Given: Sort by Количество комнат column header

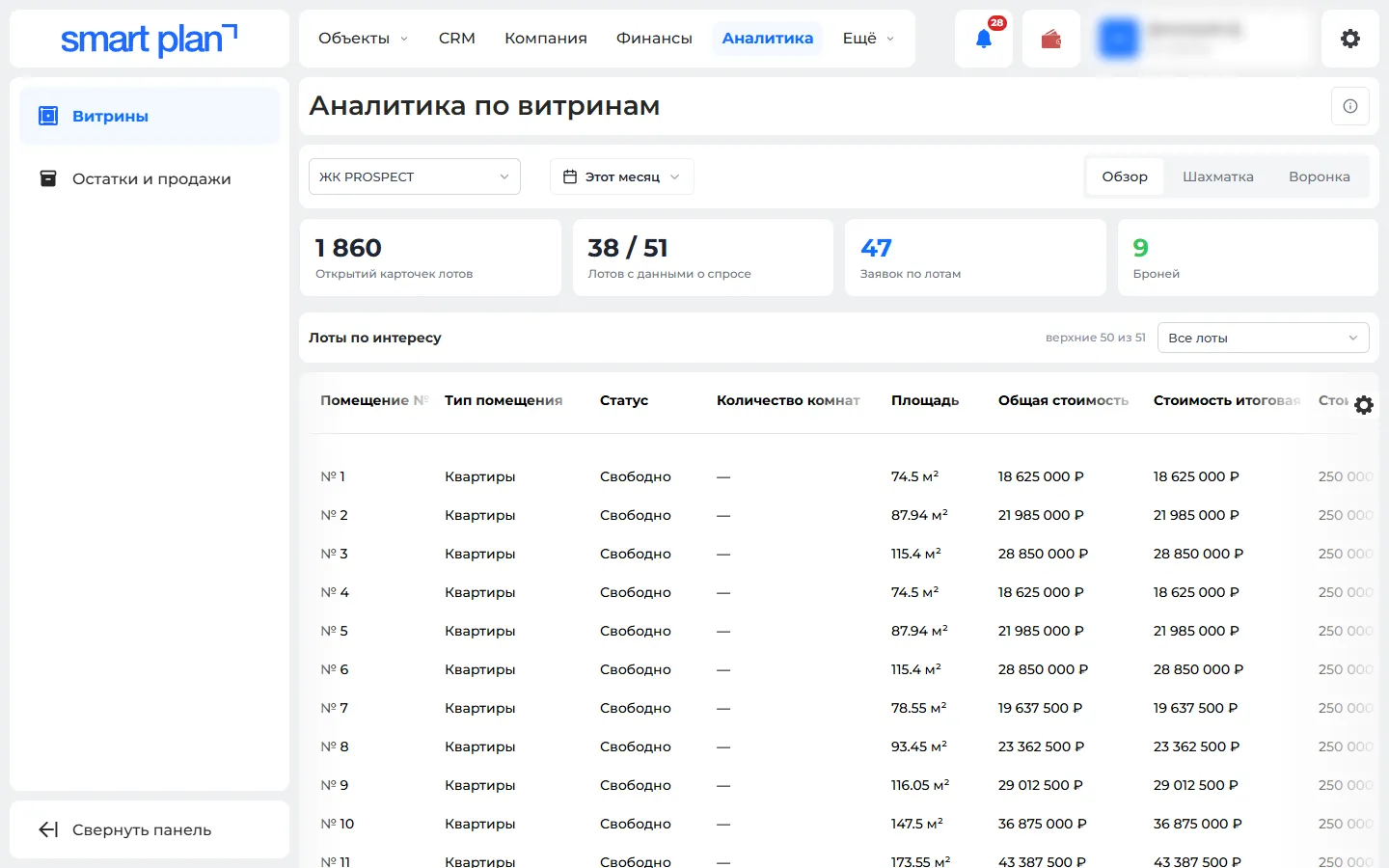Looking at the screenshot, I should coord(788,400).
